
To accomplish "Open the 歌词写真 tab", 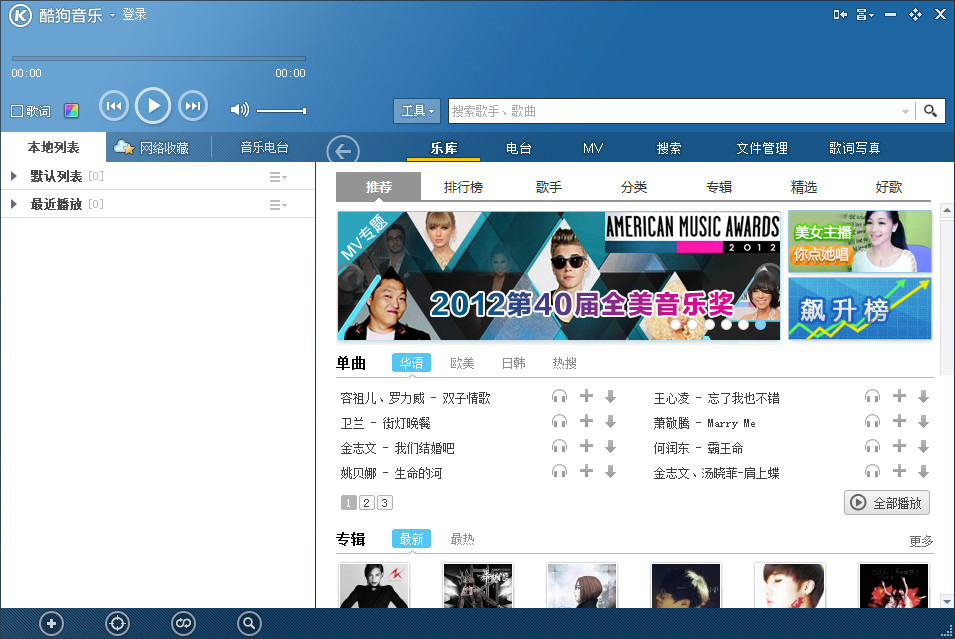I will tap(855, 148).
